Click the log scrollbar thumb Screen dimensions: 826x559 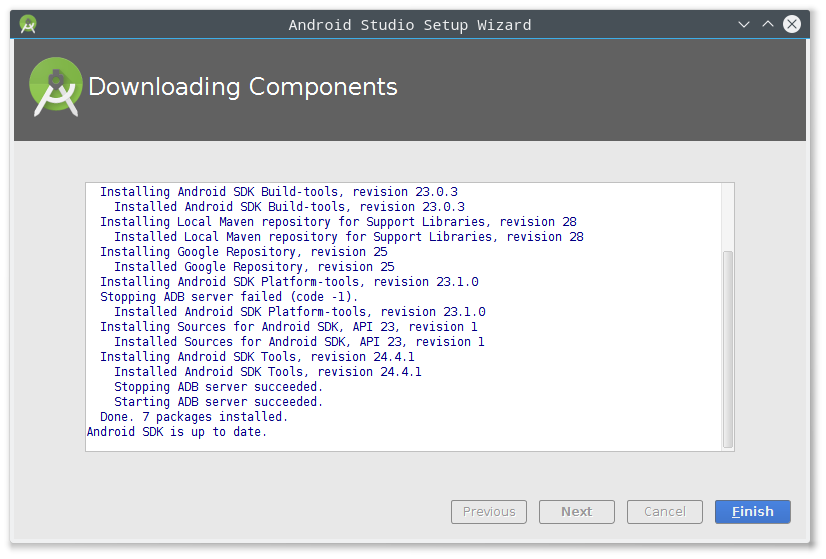point(727,349)
